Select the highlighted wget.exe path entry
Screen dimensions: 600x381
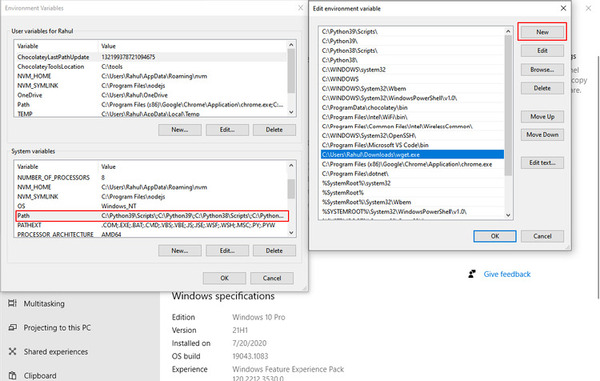coord(412,155)
